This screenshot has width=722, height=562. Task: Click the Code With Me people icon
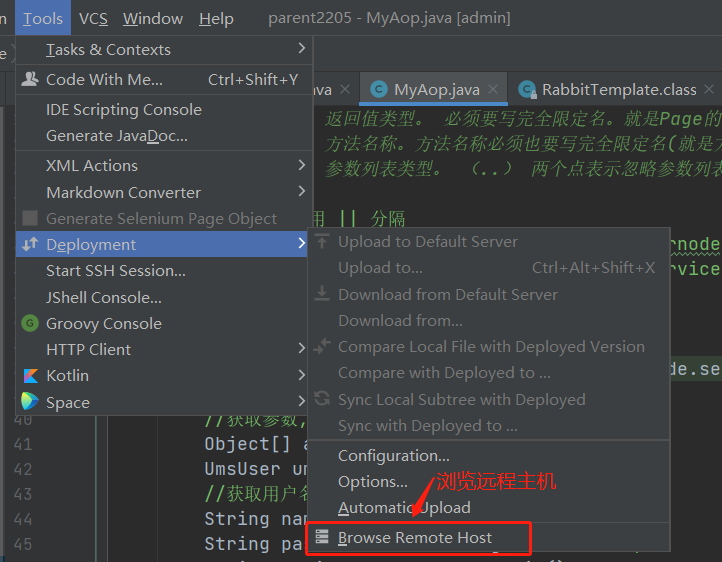click(30, 79)
